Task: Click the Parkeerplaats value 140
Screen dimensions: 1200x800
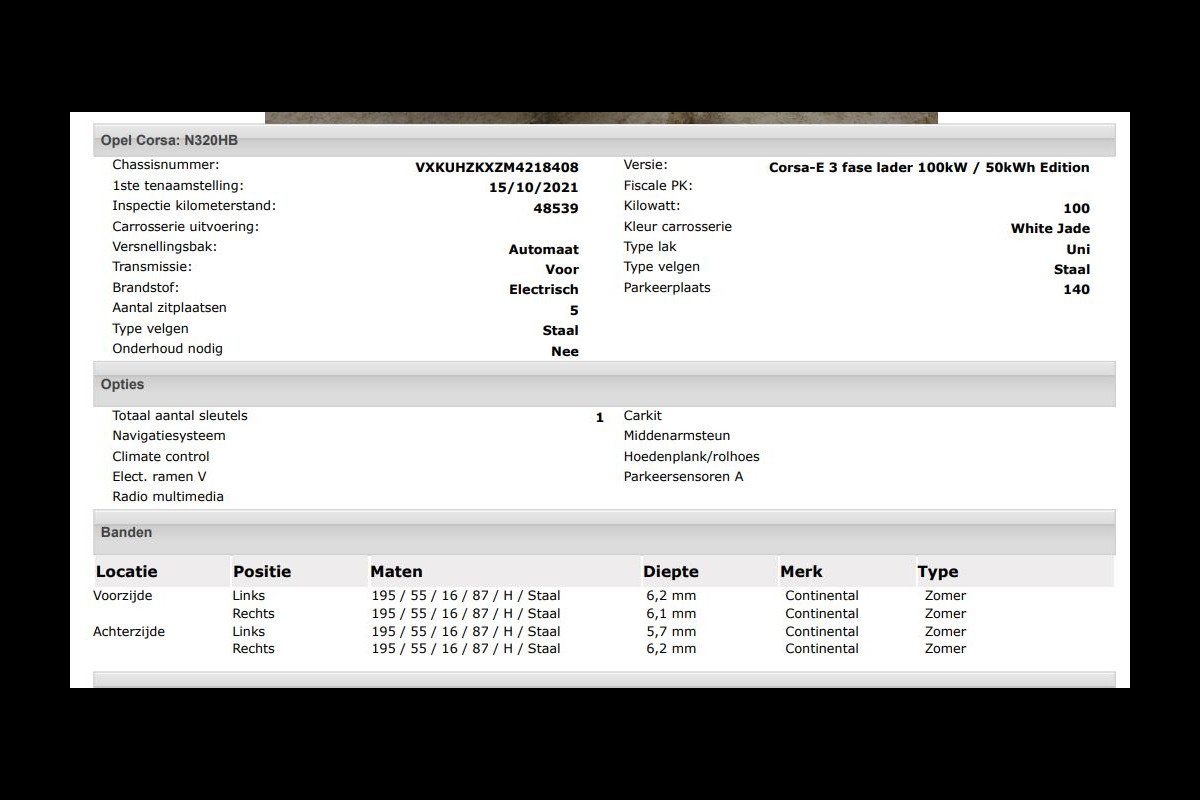Action: click(x=1076, y=290)
